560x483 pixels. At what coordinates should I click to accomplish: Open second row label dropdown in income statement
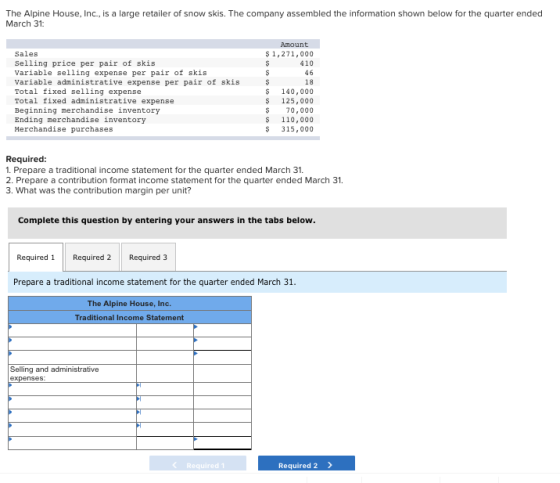point(72,344)
